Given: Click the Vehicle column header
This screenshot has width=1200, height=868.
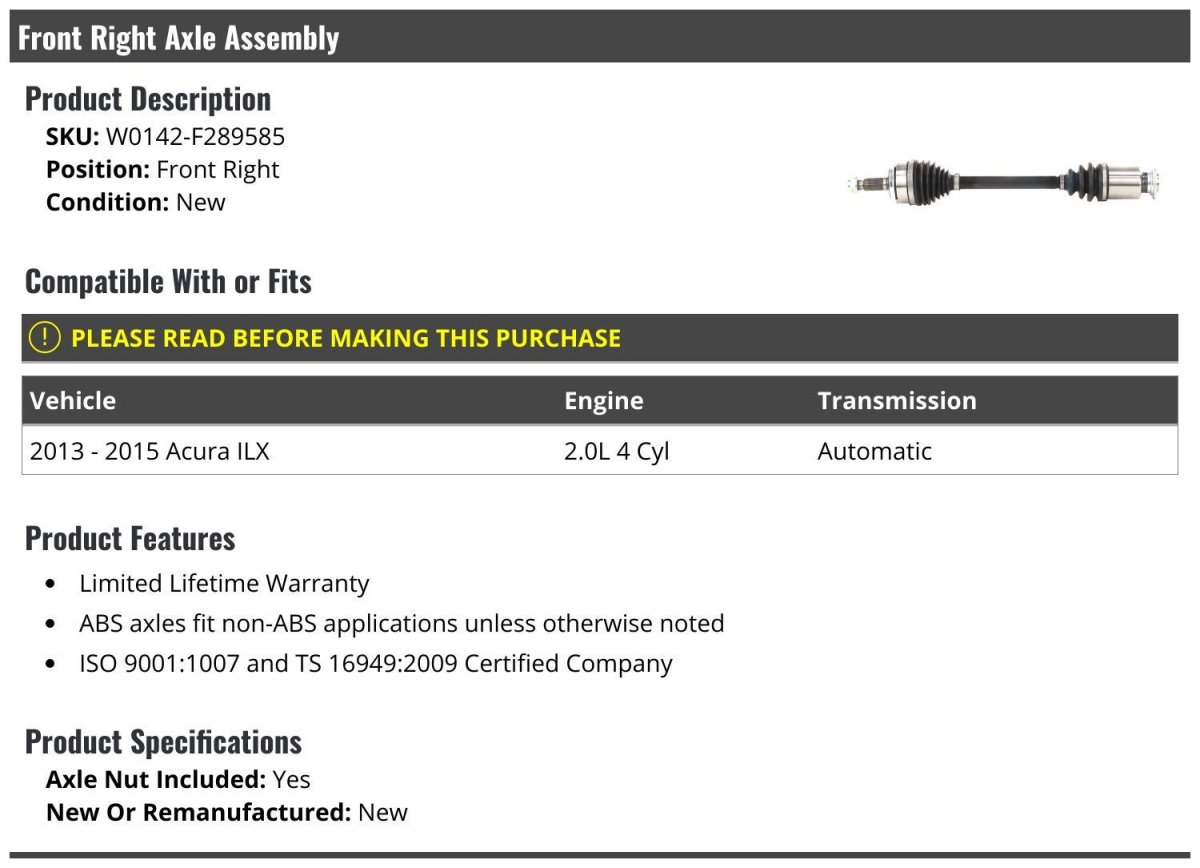Looking at the screenshot, I should 73,401.
